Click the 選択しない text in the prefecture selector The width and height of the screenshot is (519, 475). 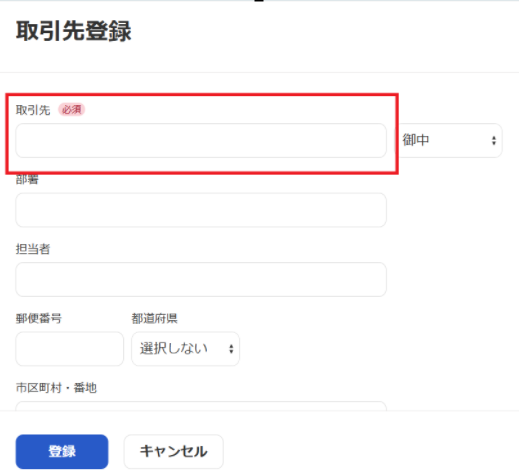pos(174,349)
